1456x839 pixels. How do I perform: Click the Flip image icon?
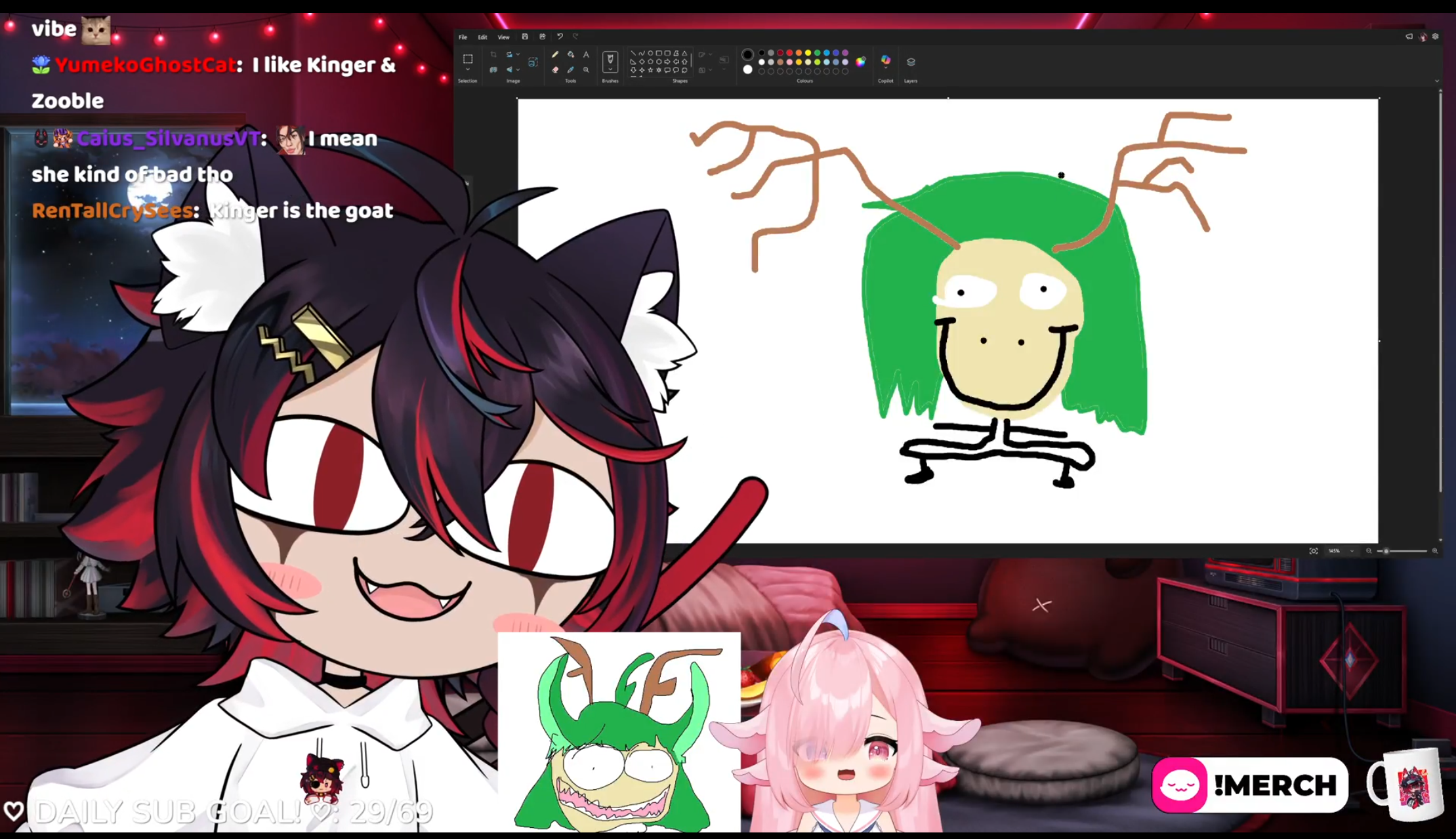[x=509, y=70]
